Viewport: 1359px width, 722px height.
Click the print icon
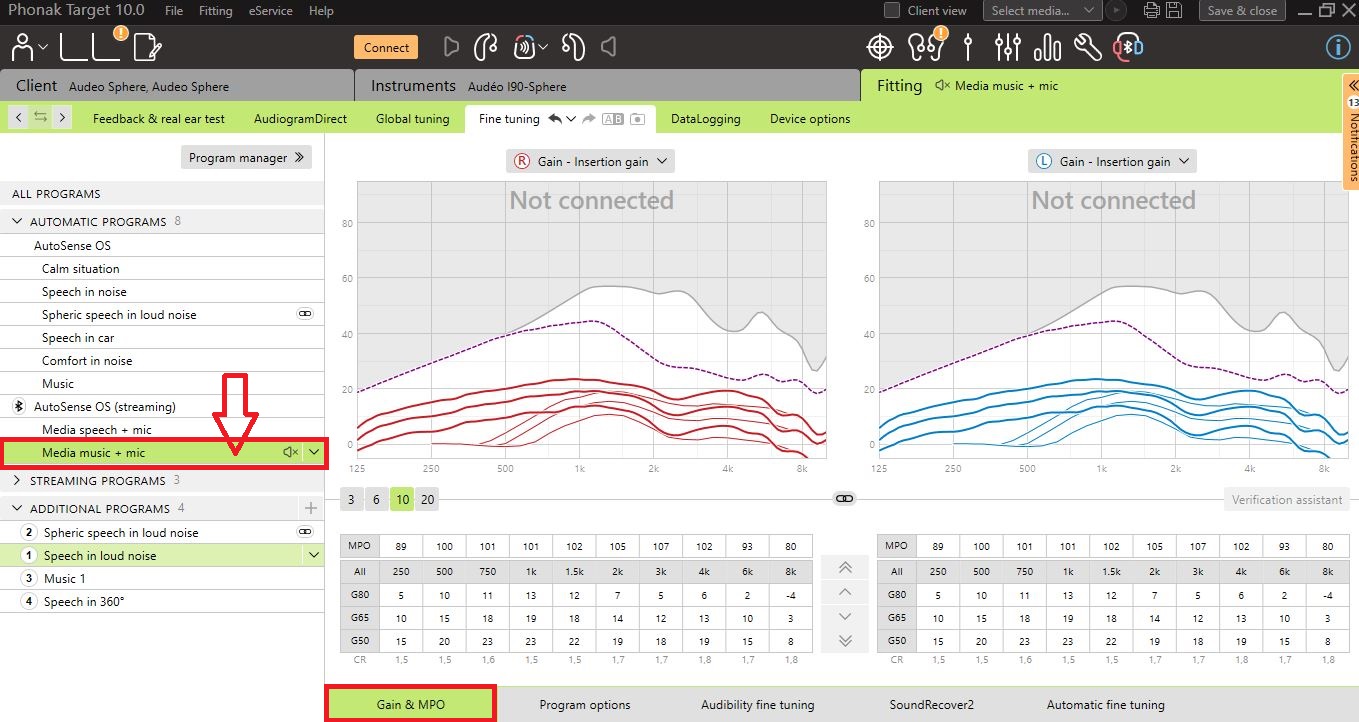pos(1151,10)
